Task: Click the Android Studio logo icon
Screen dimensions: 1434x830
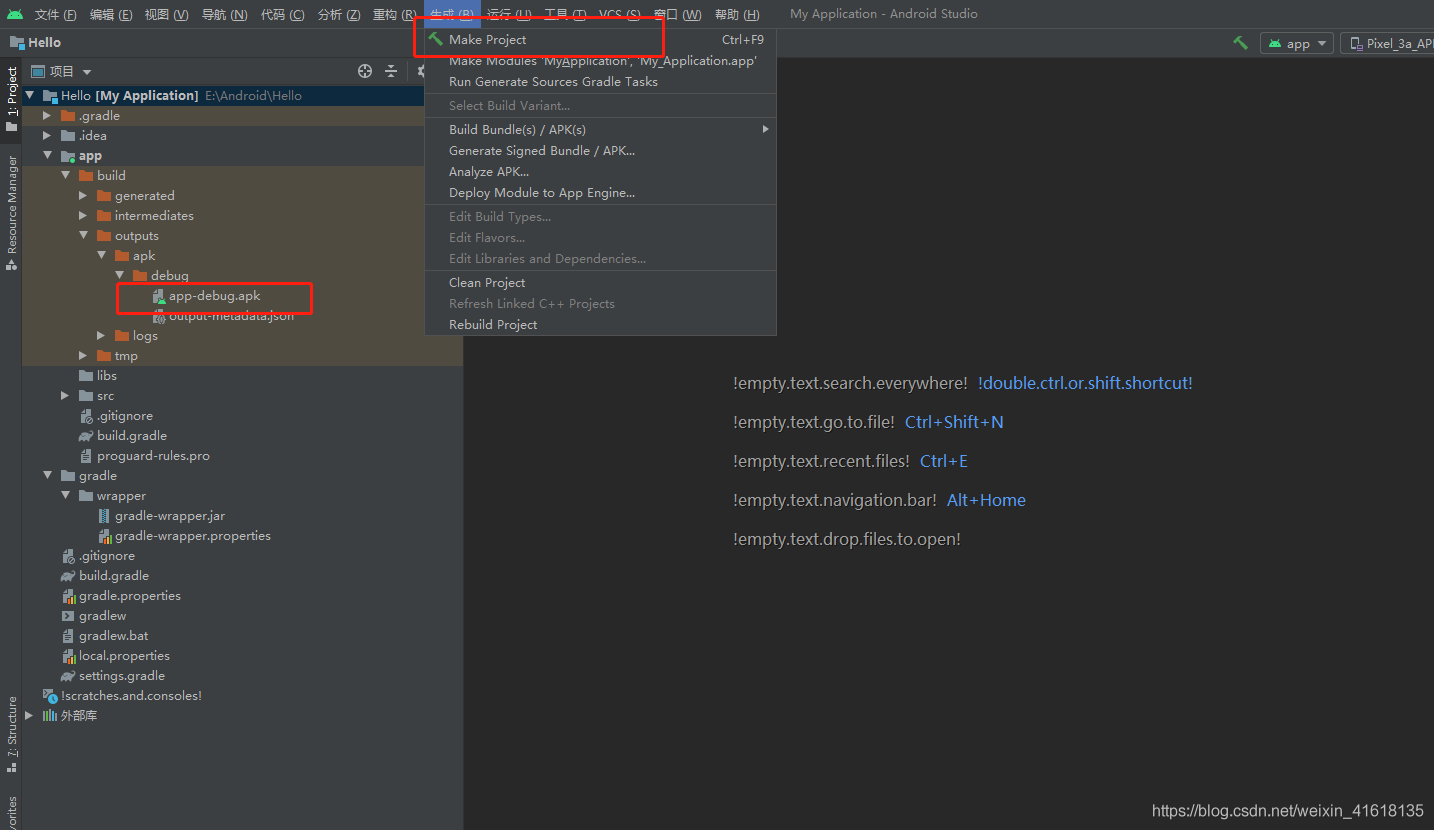Action: pos(15,14)
